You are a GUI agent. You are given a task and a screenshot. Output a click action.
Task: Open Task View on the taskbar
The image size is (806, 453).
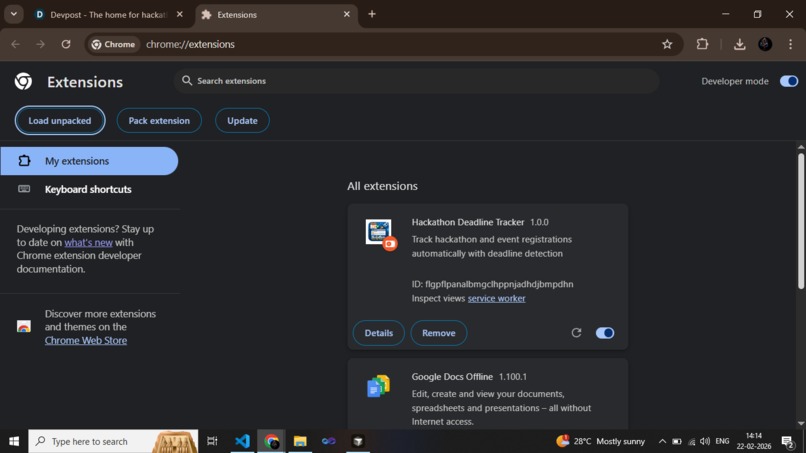(x=212, y=441)
